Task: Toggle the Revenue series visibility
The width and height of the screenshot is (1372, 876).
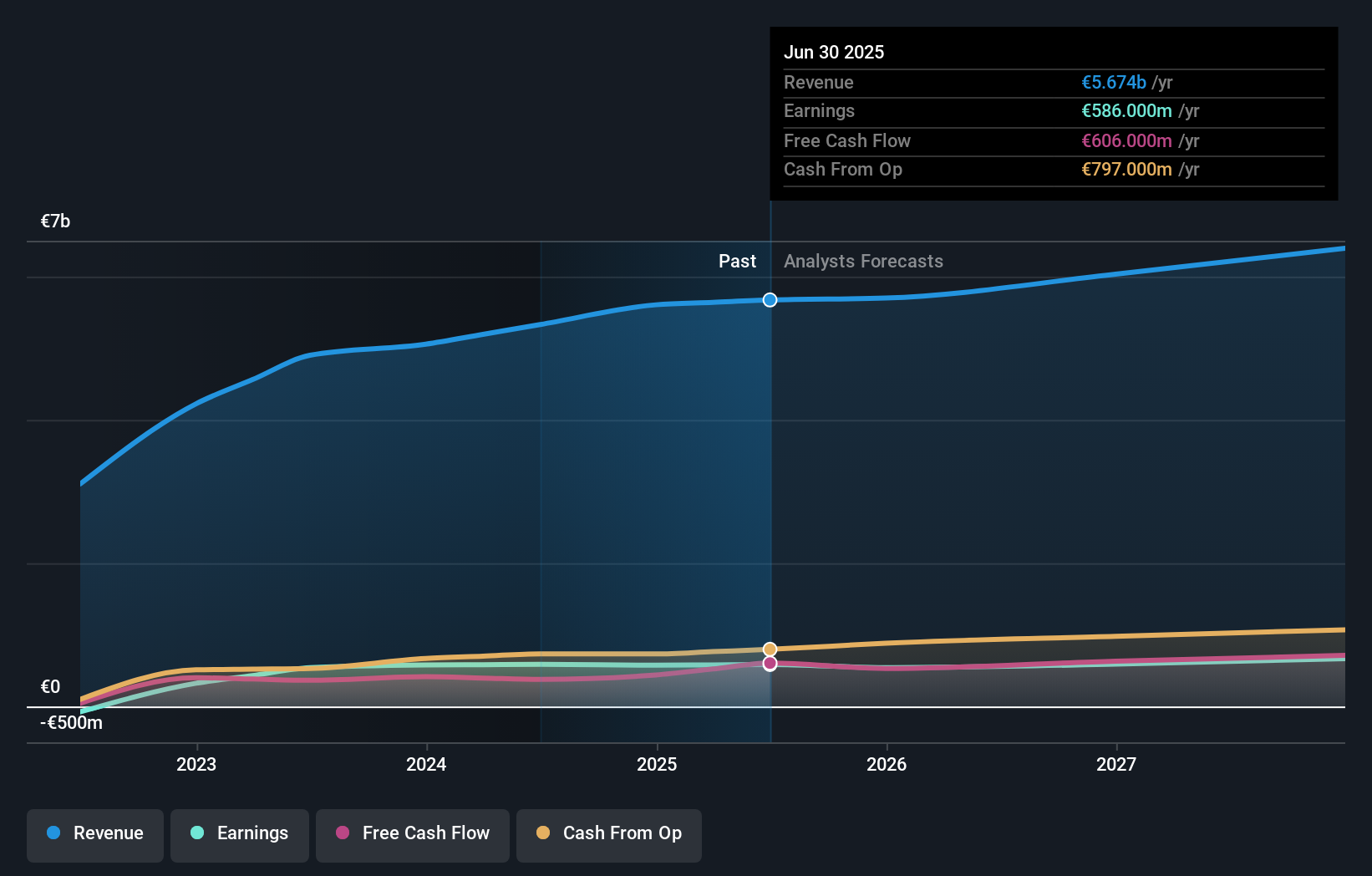Action: [94, 835]
